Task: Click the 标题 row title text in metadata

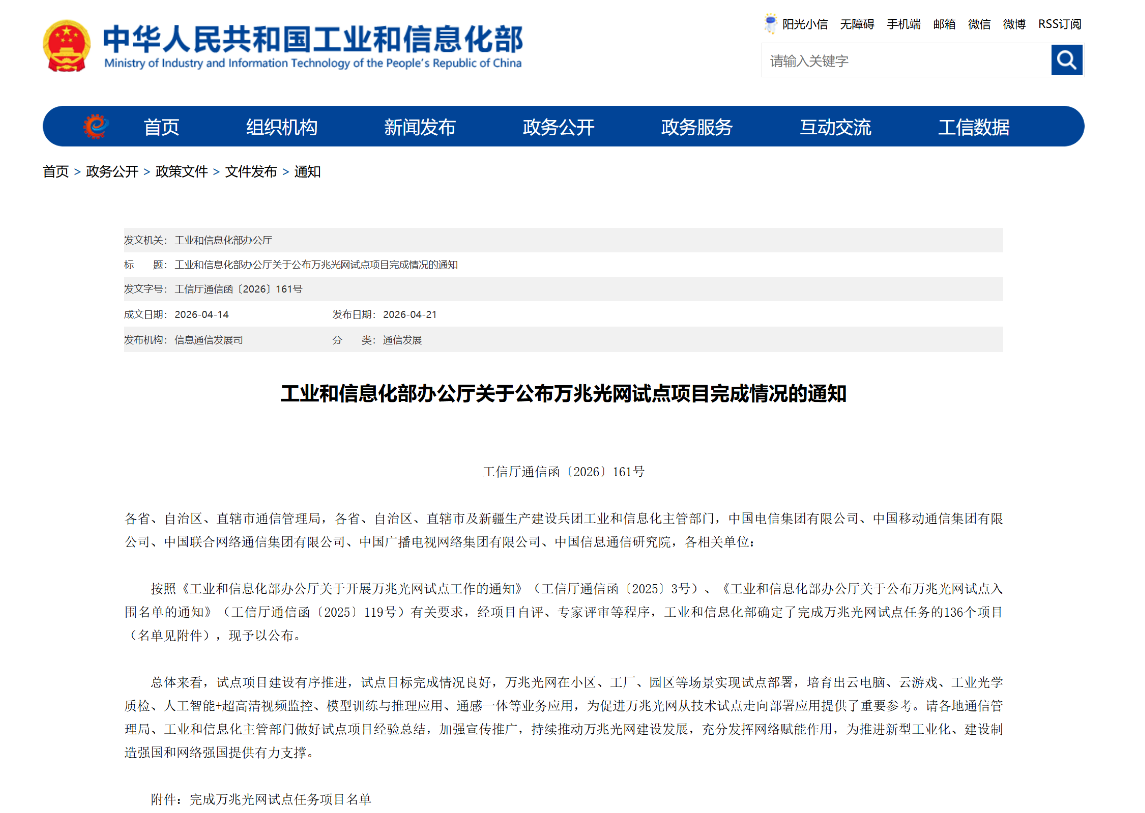Action: [315, 265]
